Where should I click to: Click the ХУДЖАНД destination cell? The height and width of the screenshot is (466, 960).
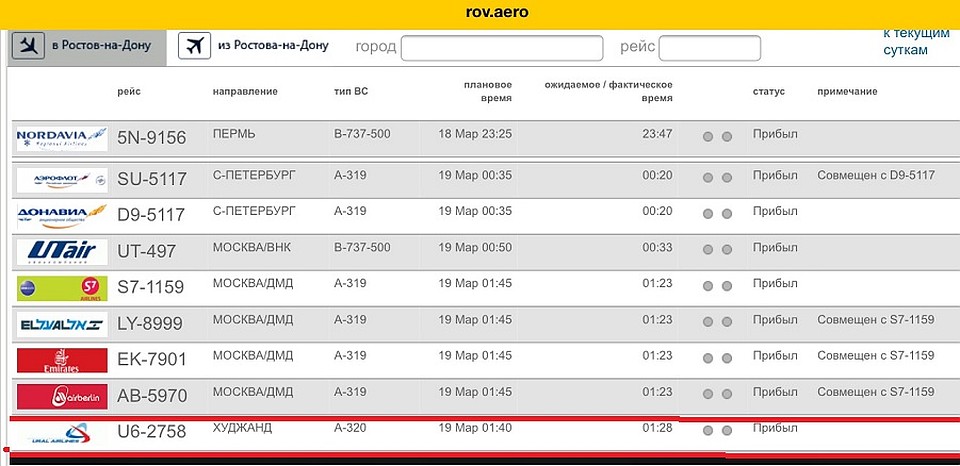click(242, 428)
